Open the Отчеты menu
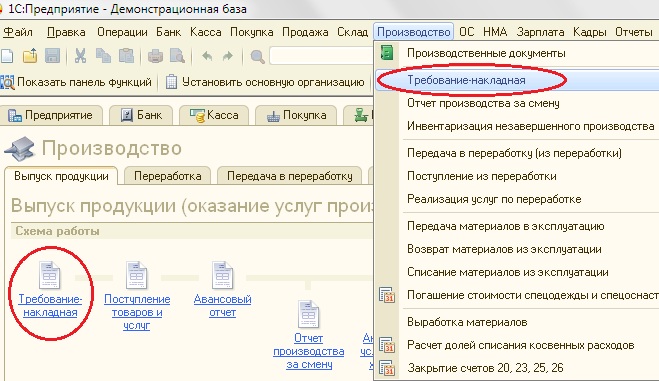The image size is (659, 381). tap(634, 32)
